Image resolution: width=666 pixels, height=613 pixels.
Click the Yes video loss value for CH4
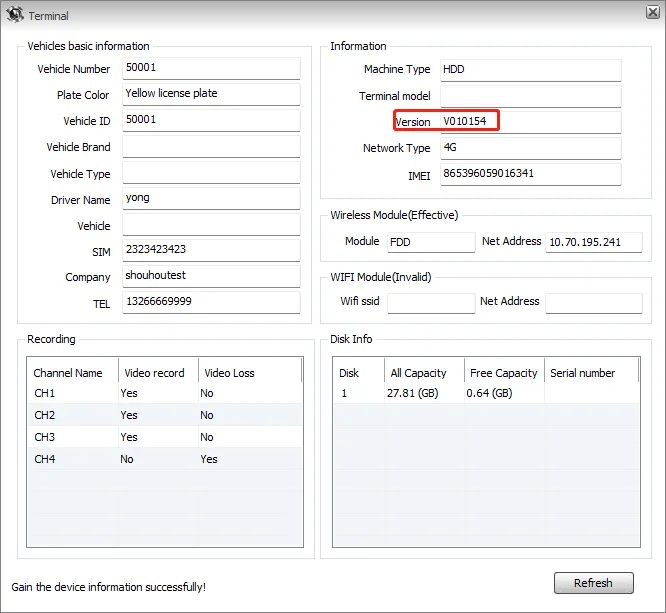click(209, 459)
